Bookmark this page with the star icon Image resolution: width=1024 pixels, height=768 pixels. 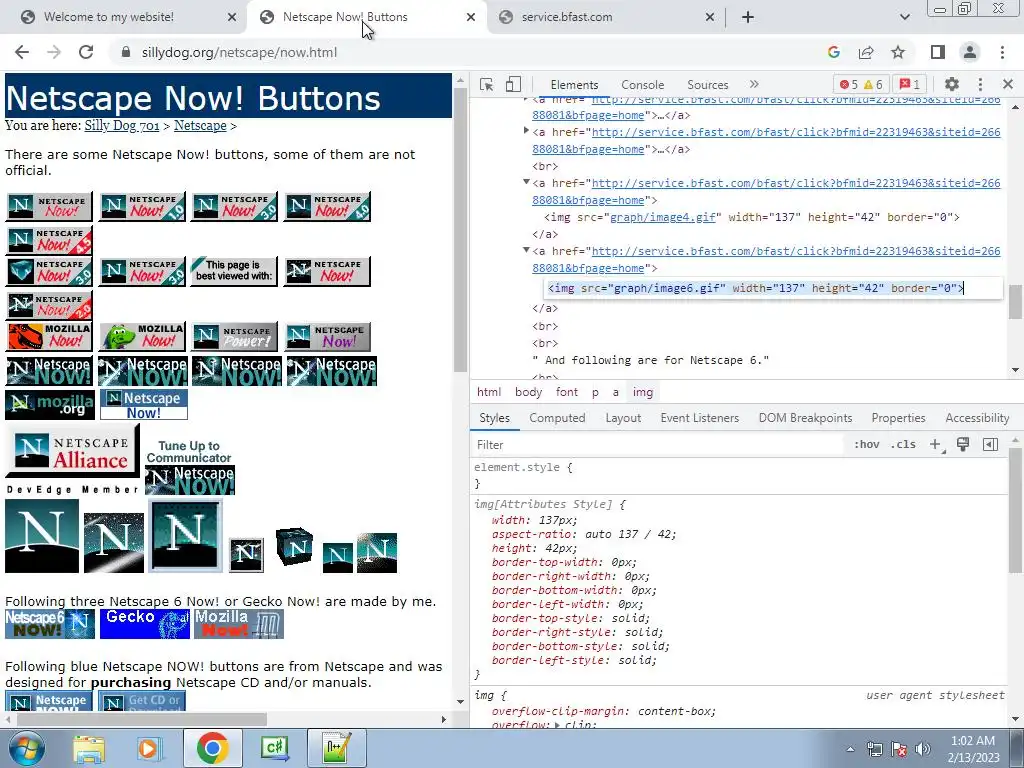point(898,52)
